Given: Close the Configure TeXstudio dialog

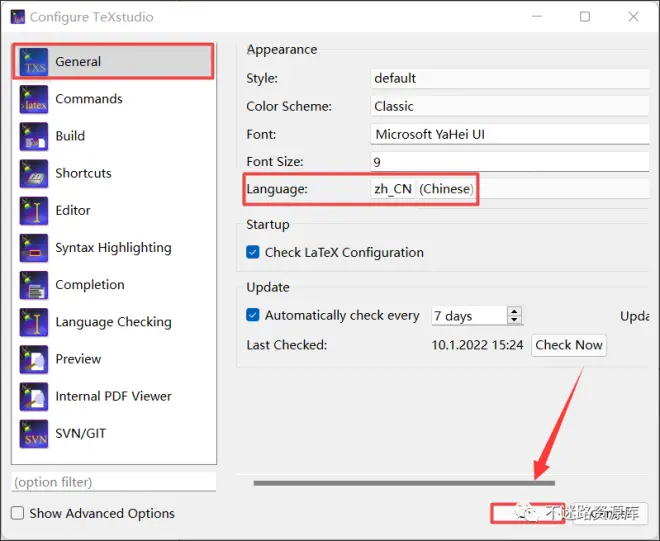Looking at the screenshot, I should click(633, 17).
